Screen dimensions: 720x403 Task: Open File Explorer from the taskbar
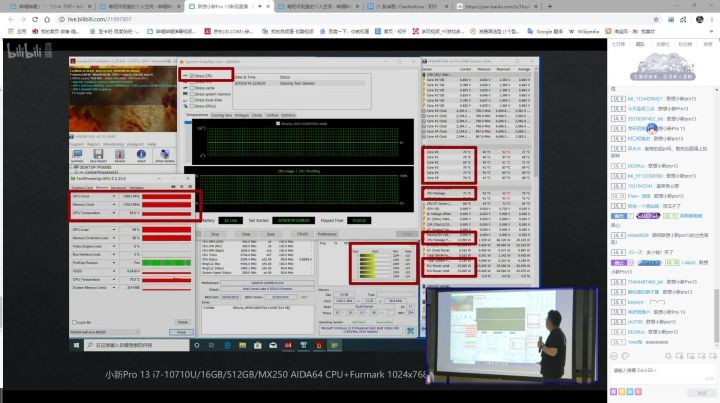click(242, 345)
